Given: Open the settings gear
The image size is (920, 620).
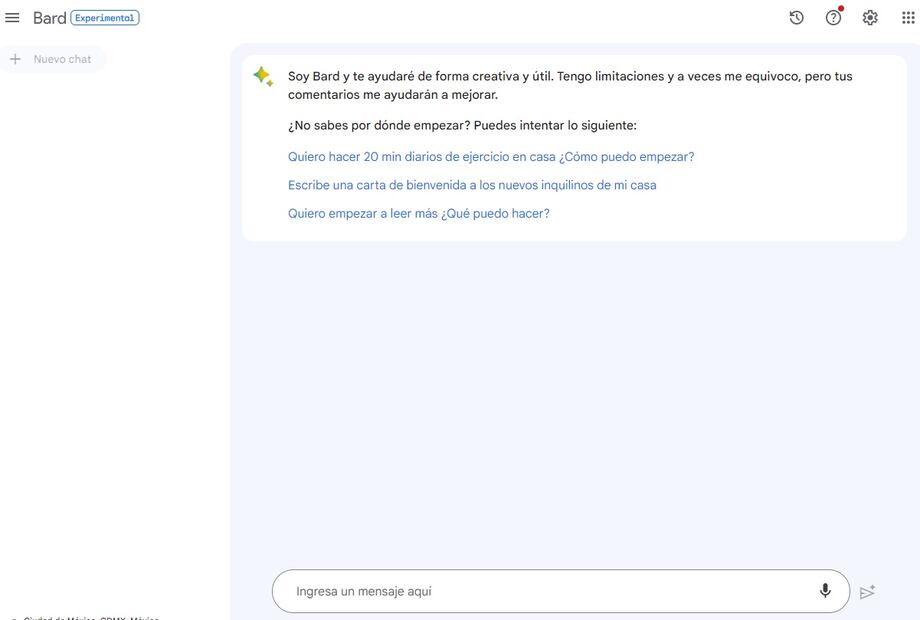Looking at the screenshot, I should 870,18.
